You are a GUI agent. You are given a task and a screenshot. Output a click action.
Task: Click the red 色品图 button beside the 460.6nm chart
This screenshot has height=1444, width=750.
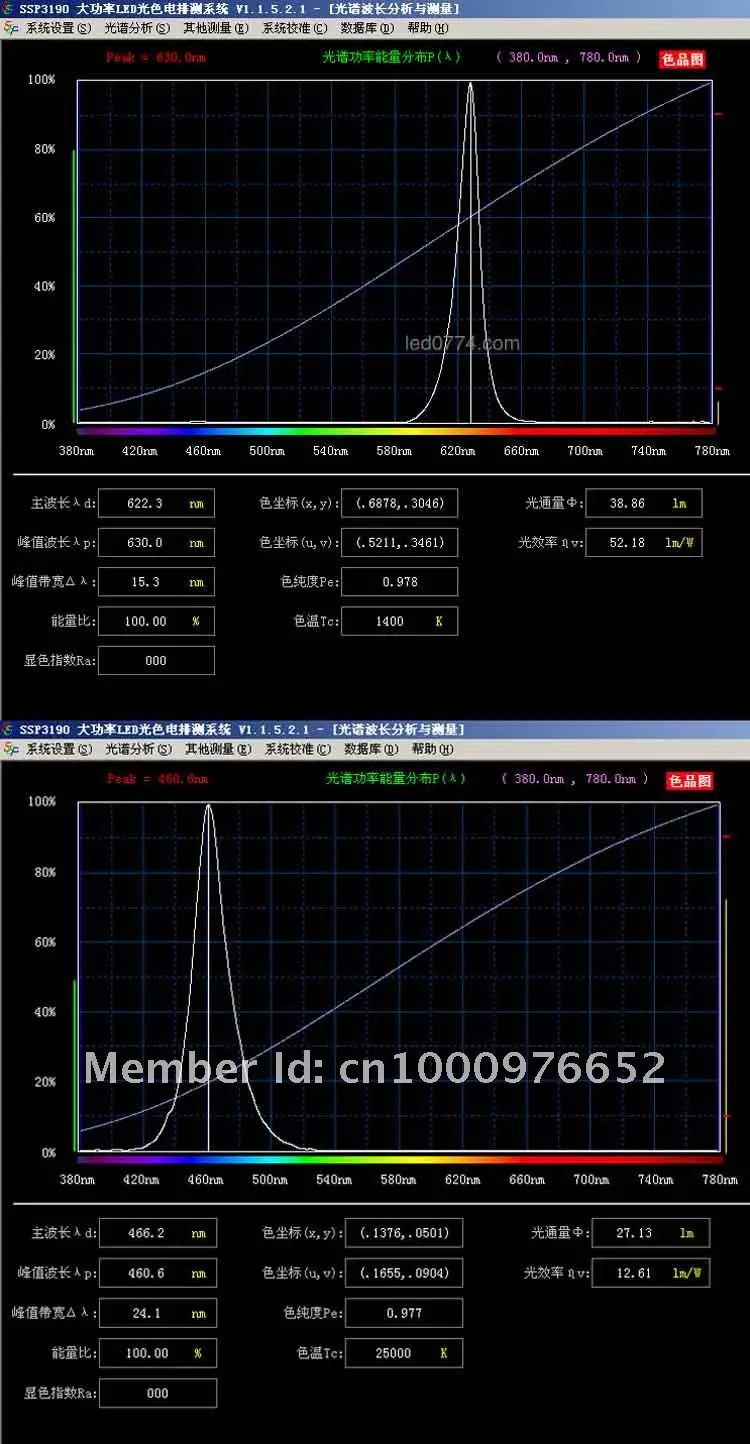[690, 781]
